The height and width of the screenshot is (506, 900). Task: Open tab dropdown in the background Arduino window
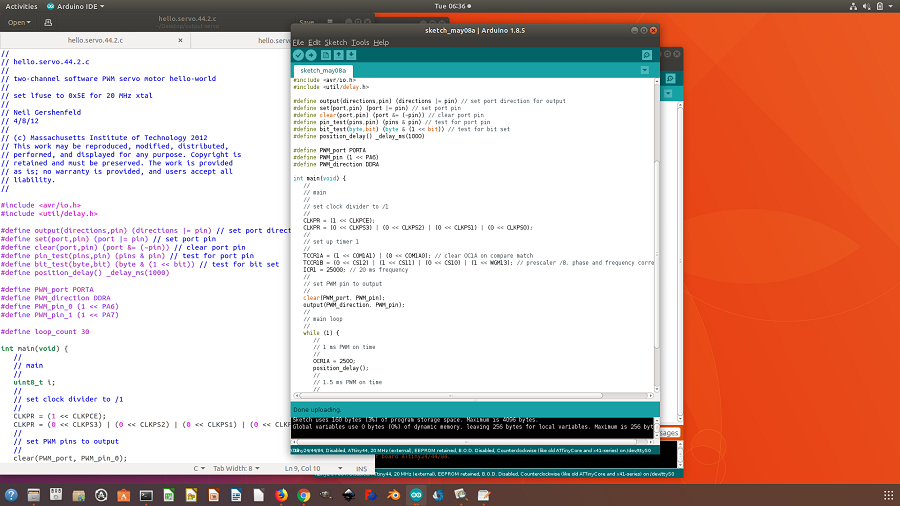pos(669,93)
